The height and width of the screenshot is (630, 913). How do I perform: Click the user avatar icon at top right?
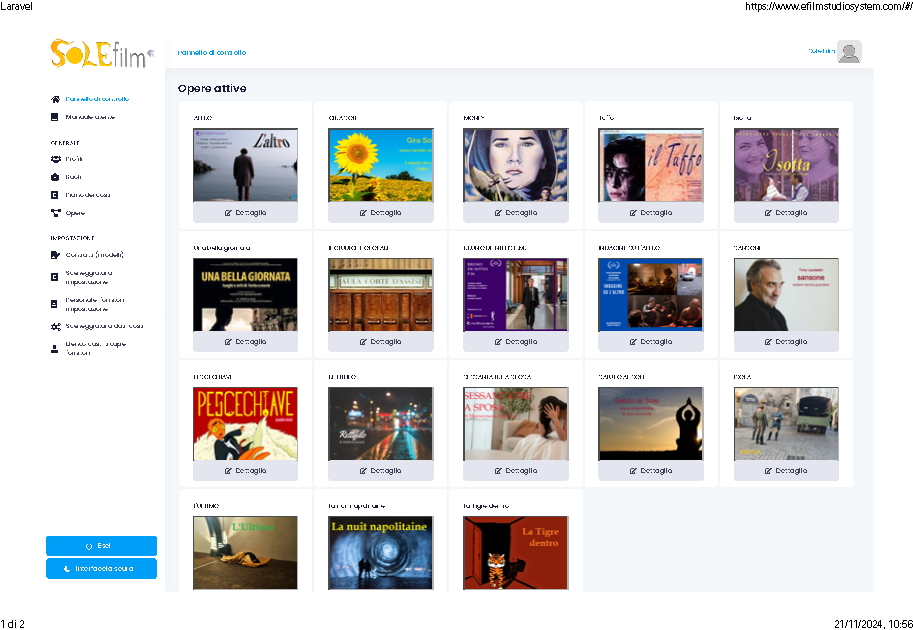pos(849,52)
